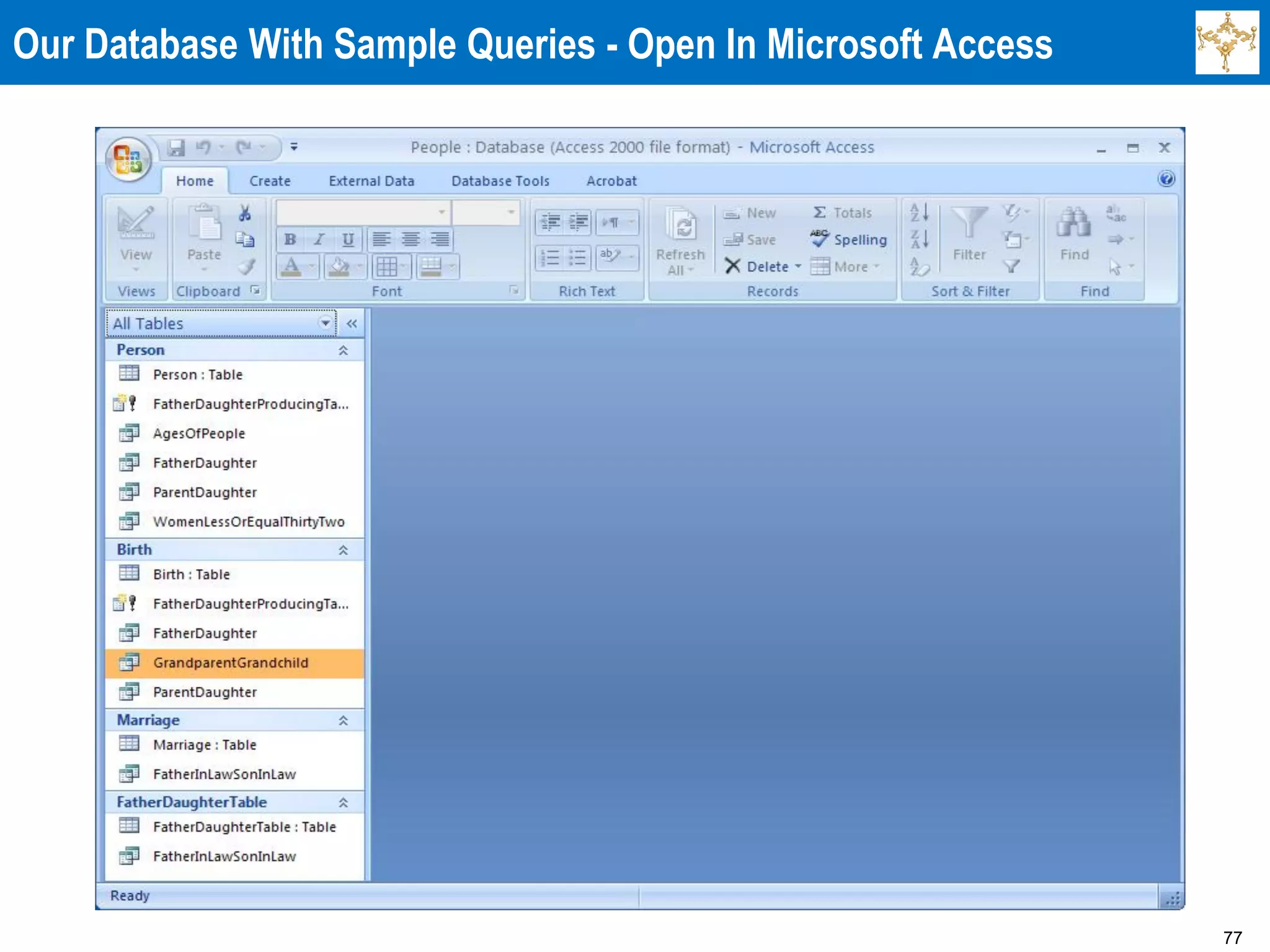Collapse the Birth group
The height and width of the screenshot is (952, 1270).
point(343,550)
